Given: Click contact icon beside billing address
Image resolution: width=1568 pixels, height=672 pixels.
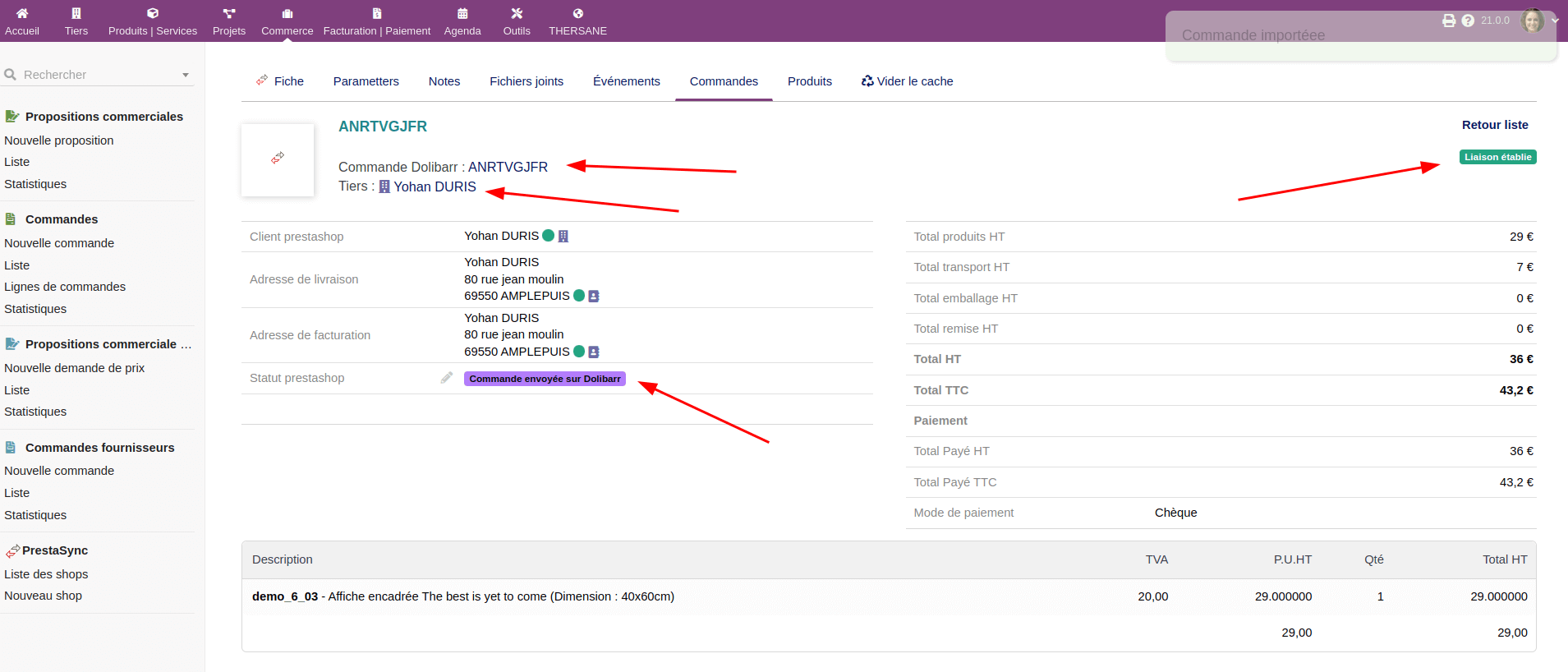Looking at the screenshot, I should [594, 352].
